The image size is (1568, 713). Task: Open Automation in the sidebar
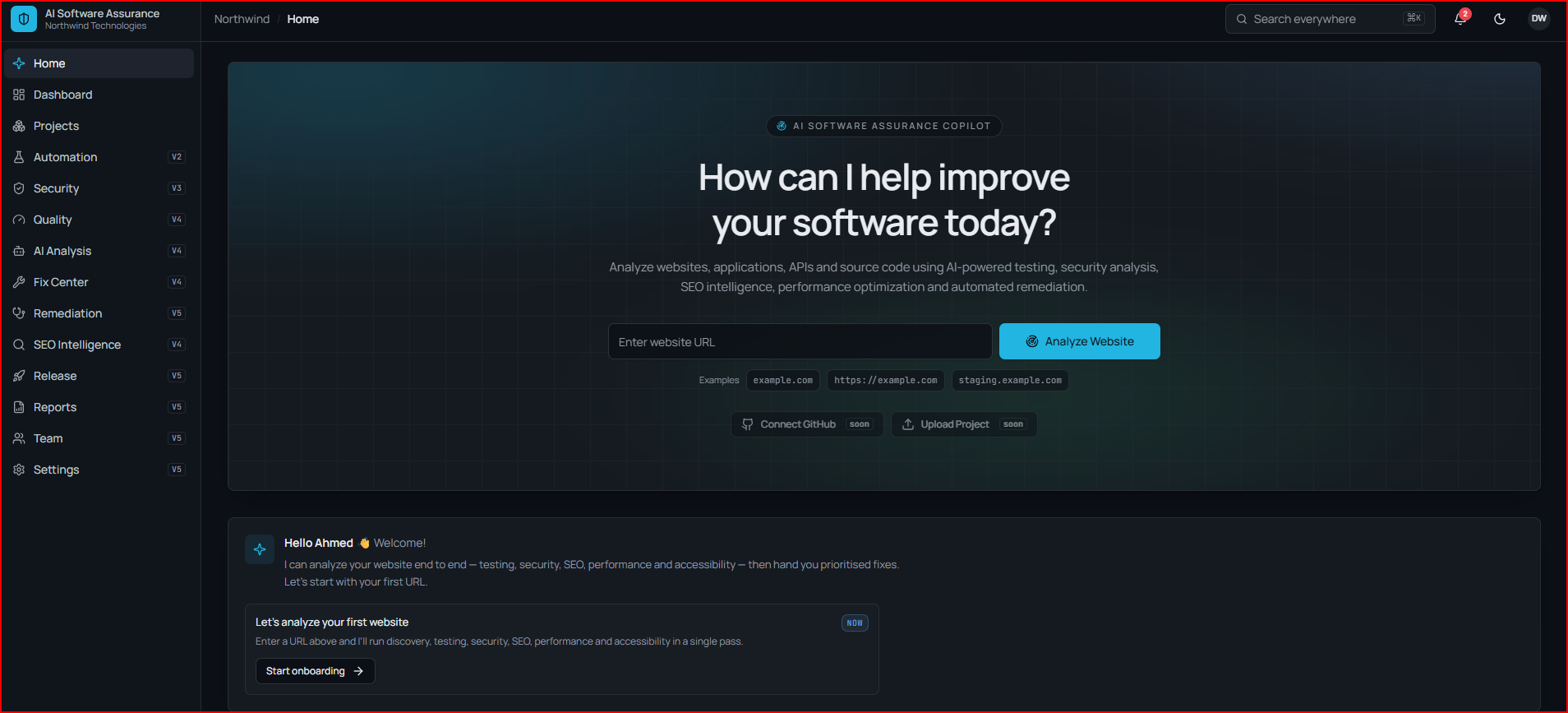(x=99, y=157)
